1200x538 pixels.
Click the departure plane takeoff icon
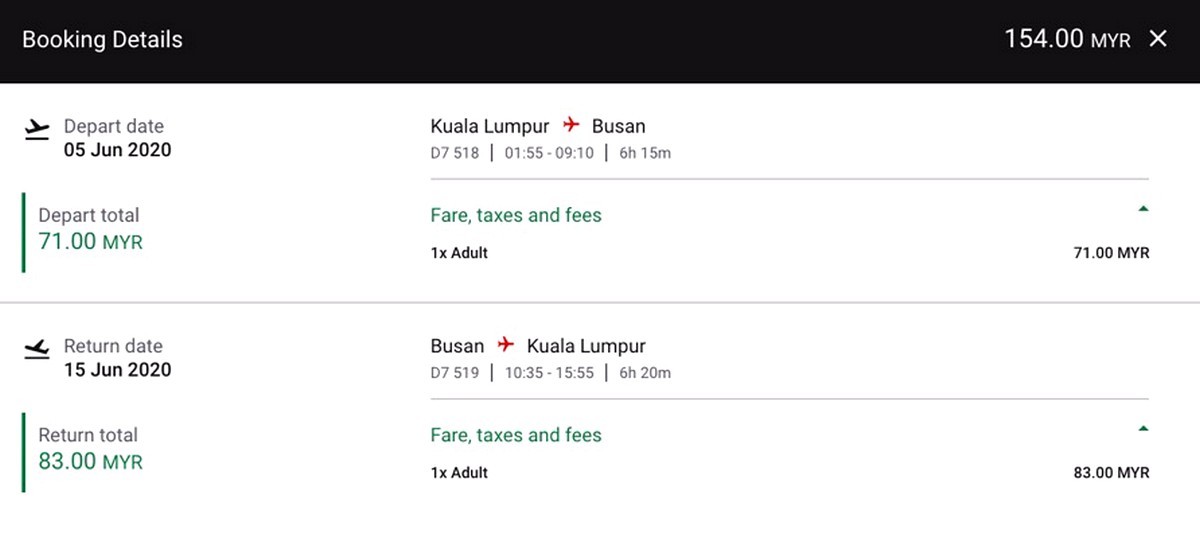coord(36,128)
